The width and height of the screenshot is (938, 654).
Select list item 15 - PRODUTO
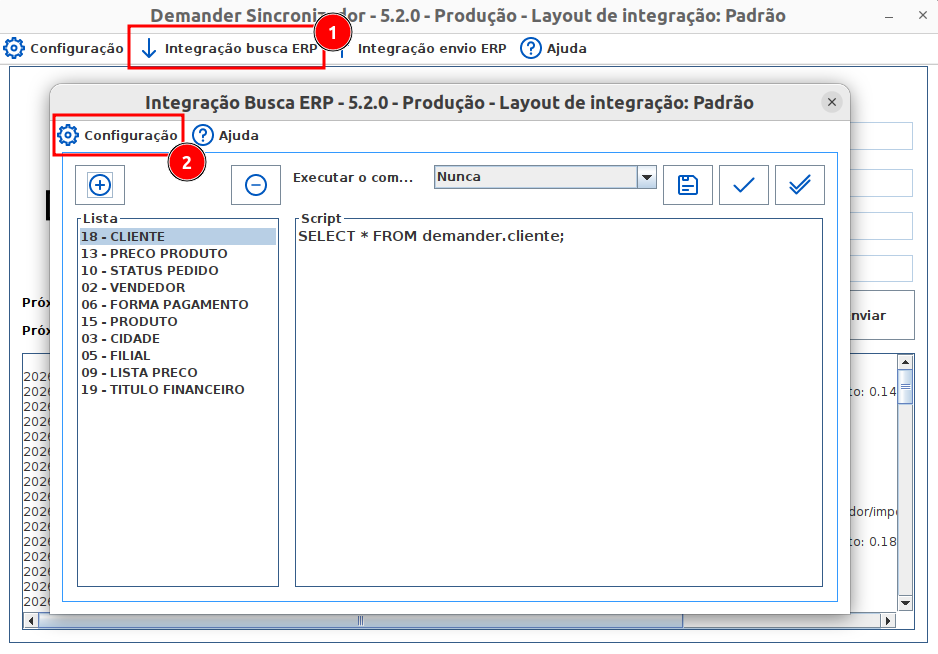point(178,321)
